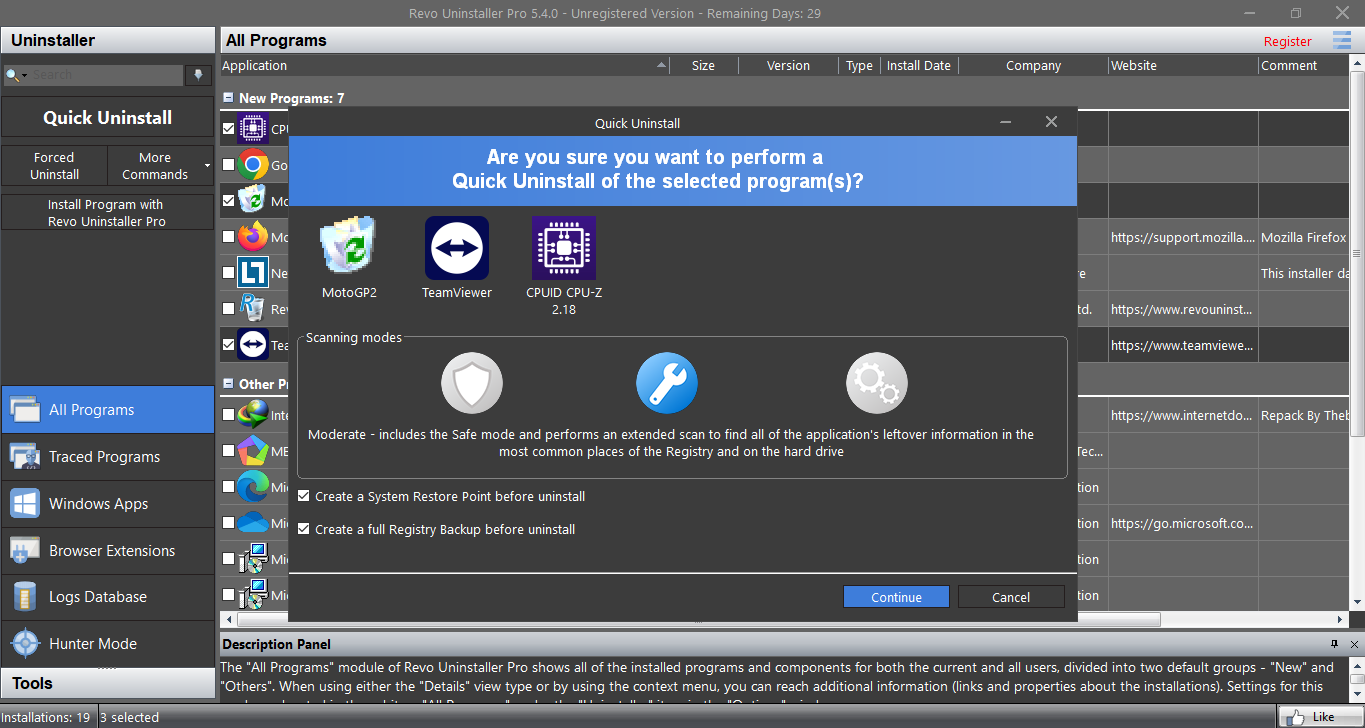Select the Safe scanning mode shield icon
1365x728 pixels.
pyautogui.click(x=472, y=383)
